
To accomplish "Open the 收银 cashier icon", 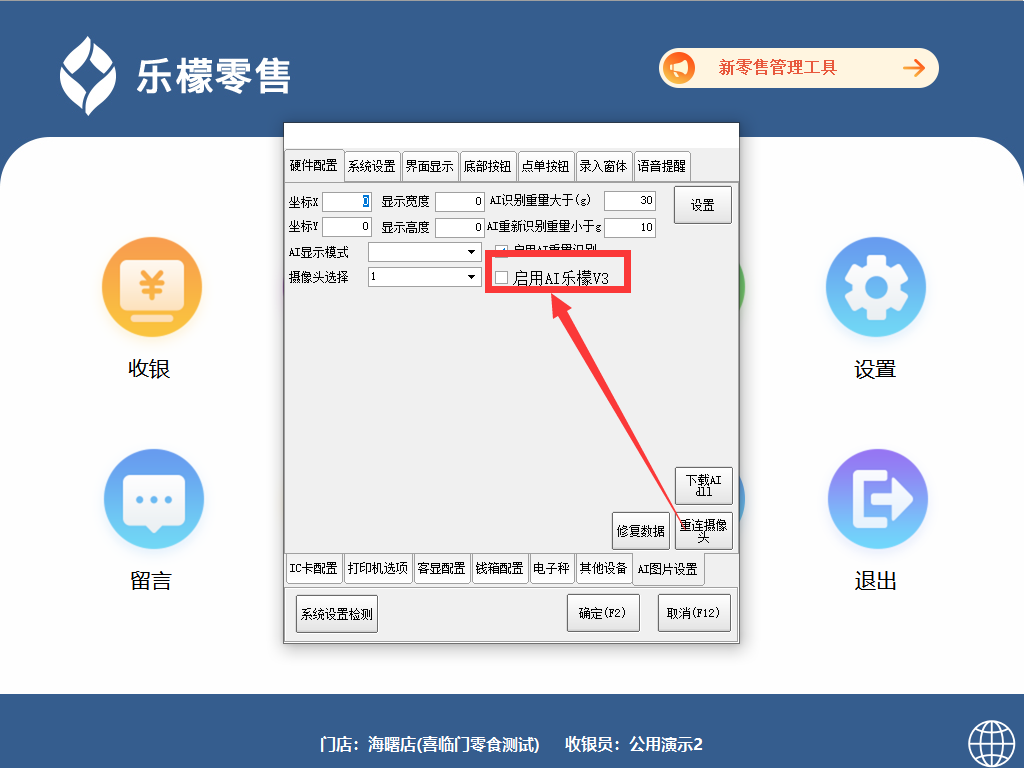I will coord(152,287).
